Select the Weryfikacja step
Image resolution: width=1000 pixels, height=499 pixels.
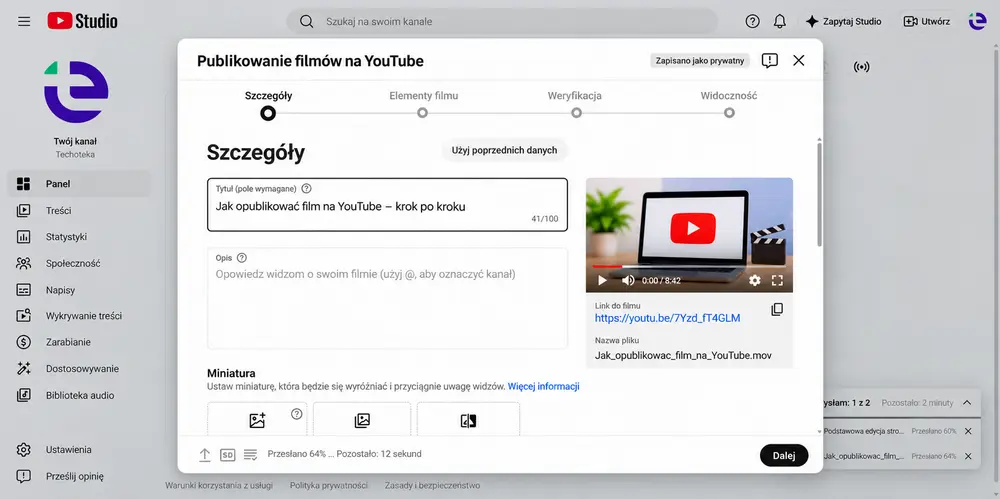575,105
